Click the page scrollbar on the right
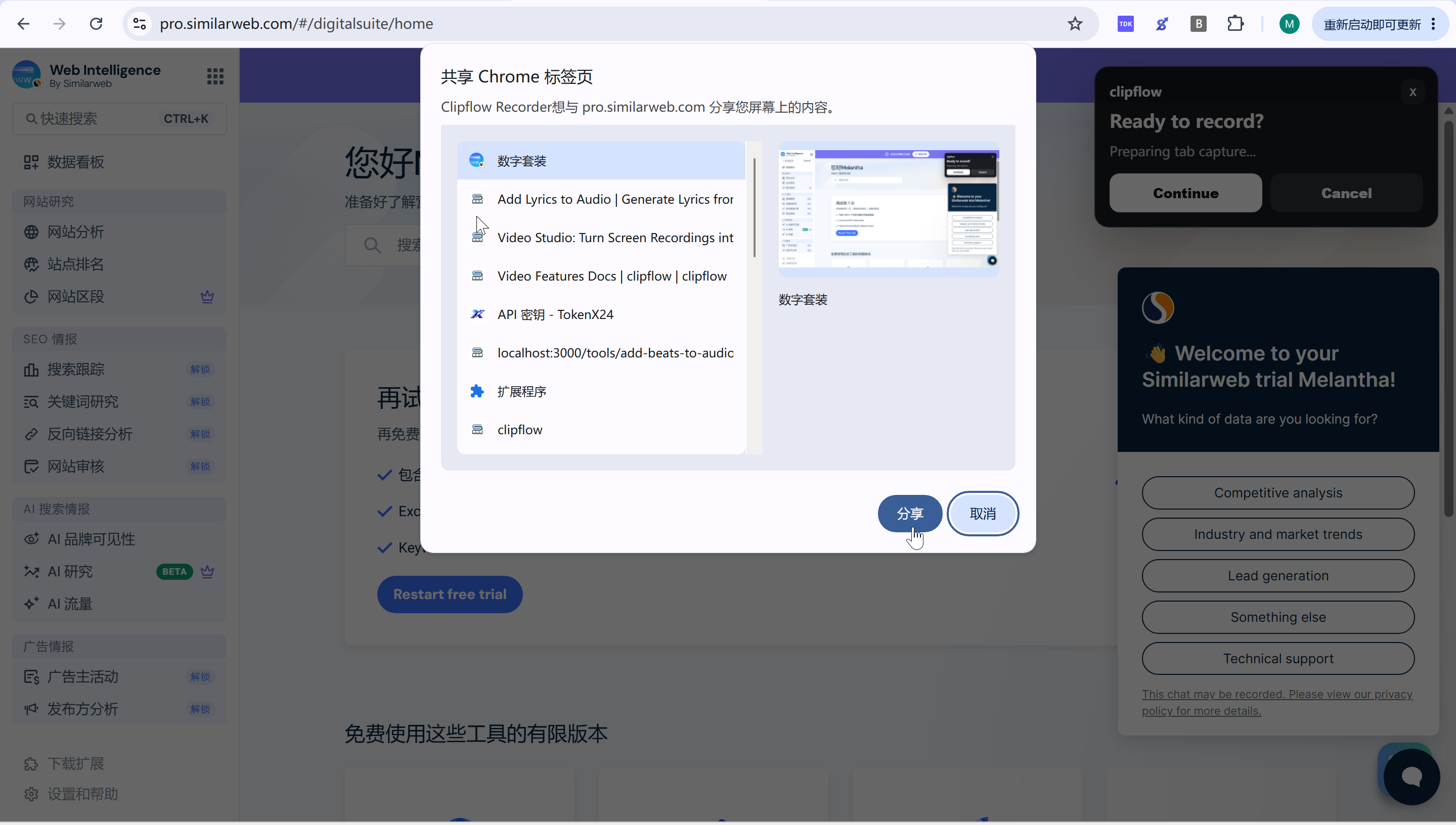This screenshot has height=825, width=1456. pyautogui.click(x=1448, y=317)
